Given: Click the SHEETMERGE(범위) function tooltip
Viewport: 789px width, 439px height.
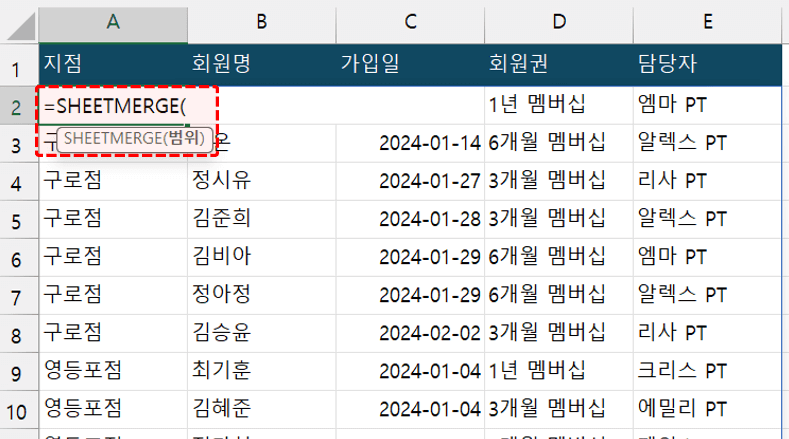Looking at the screenshot, I should click(134, 139).
